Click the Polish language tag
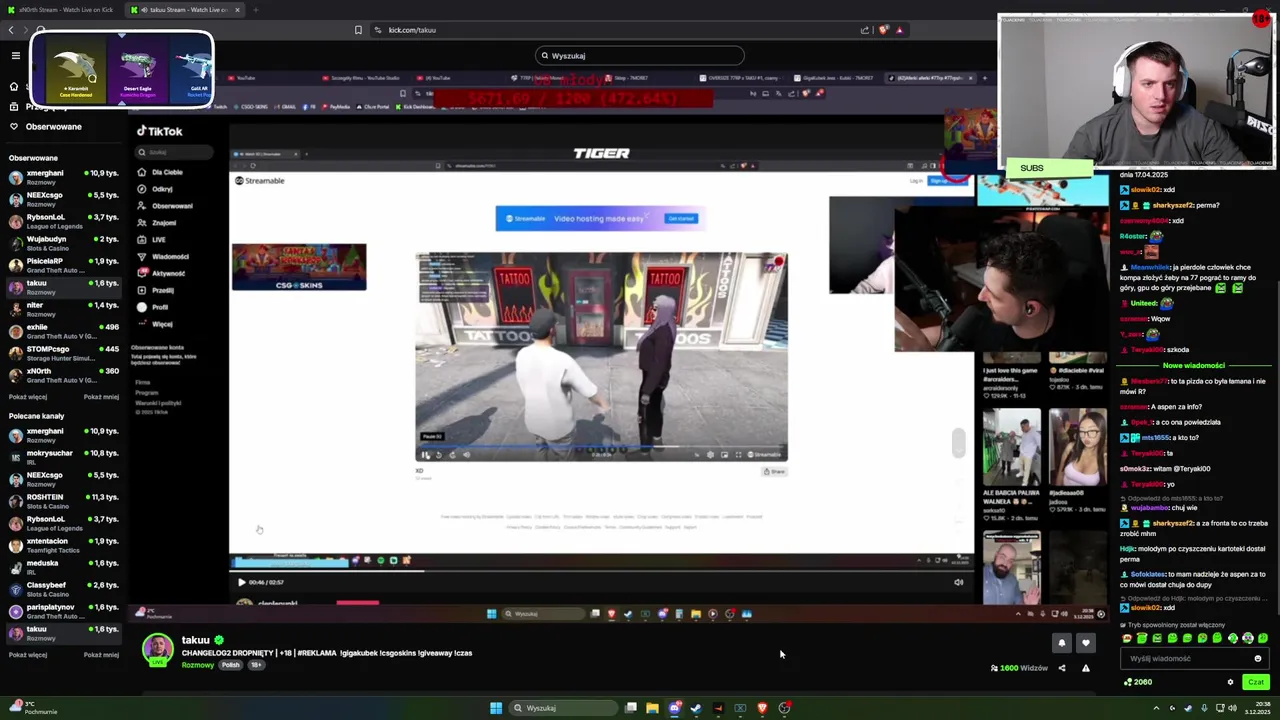The width and height of the screenshot is (1280, 720). (x=231, y=665)
